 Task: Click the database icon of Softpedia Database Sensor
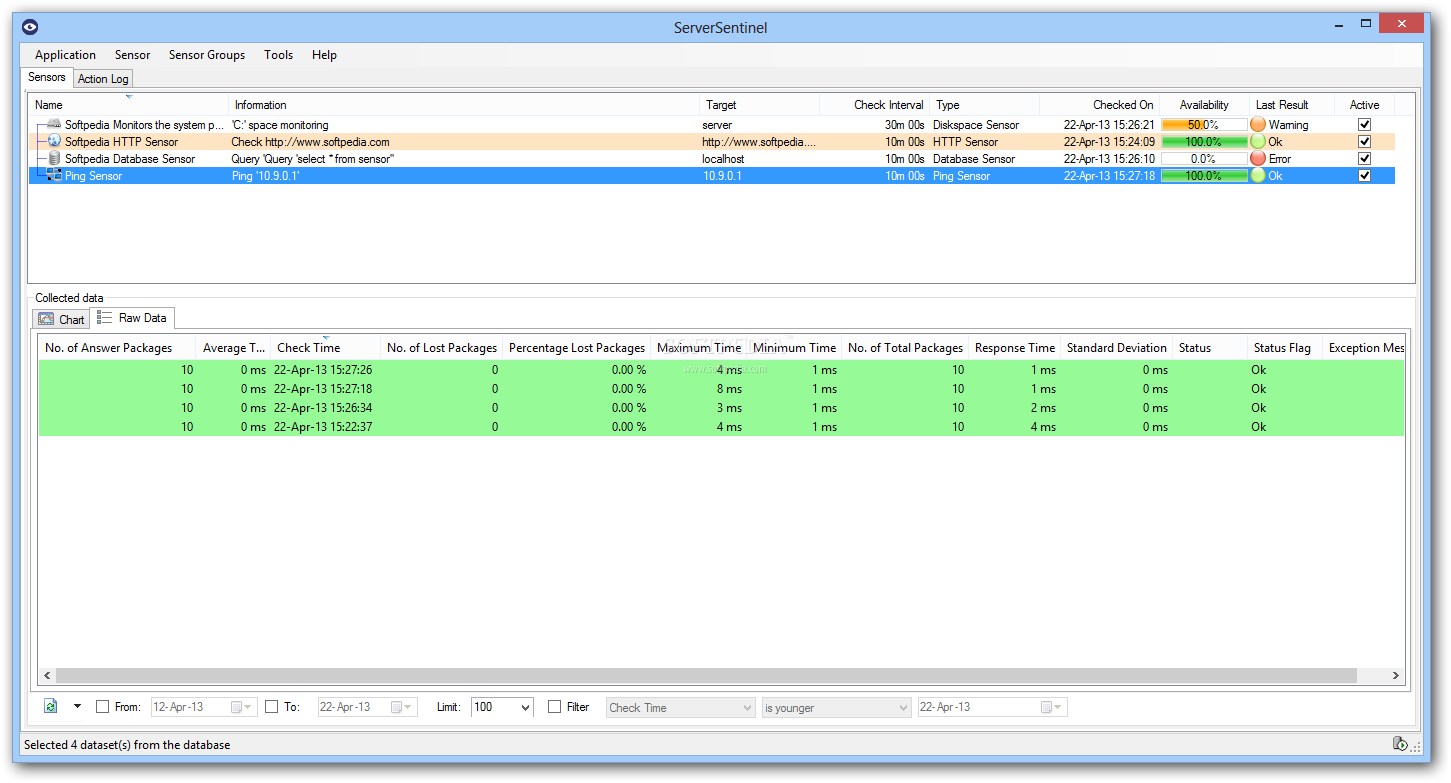(54, 159)
